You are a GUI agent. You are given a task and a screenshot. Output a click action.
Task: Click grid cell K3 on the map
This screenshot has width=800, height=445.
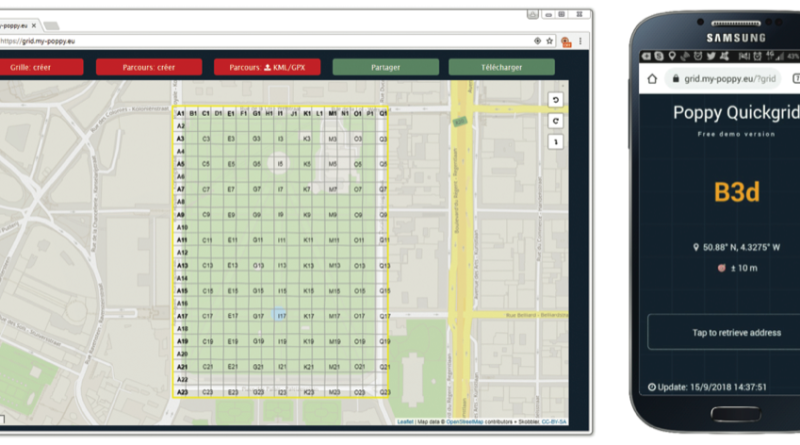[307, 139]
